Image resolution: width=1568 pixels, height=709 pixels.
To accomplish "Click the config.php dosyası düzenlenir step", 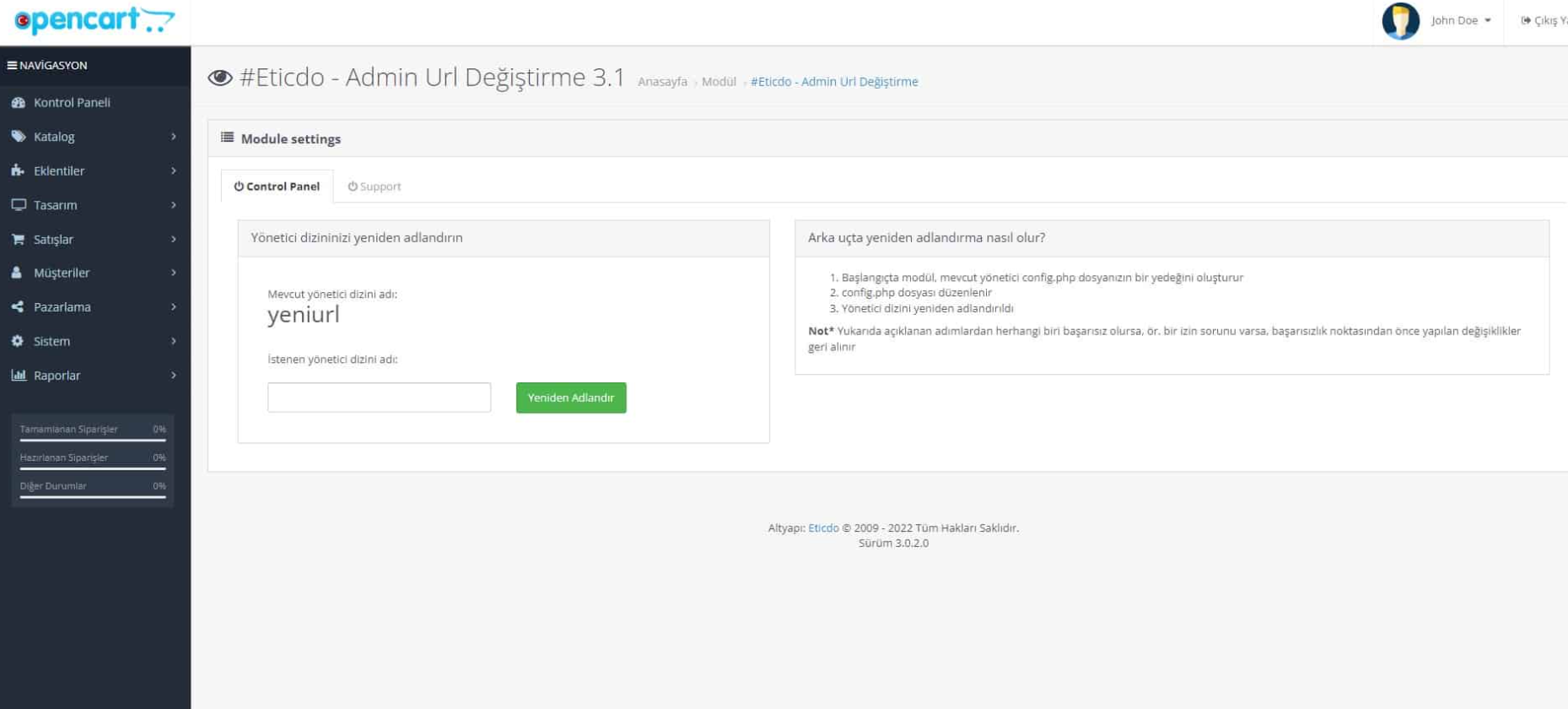I will coord(917,293).
